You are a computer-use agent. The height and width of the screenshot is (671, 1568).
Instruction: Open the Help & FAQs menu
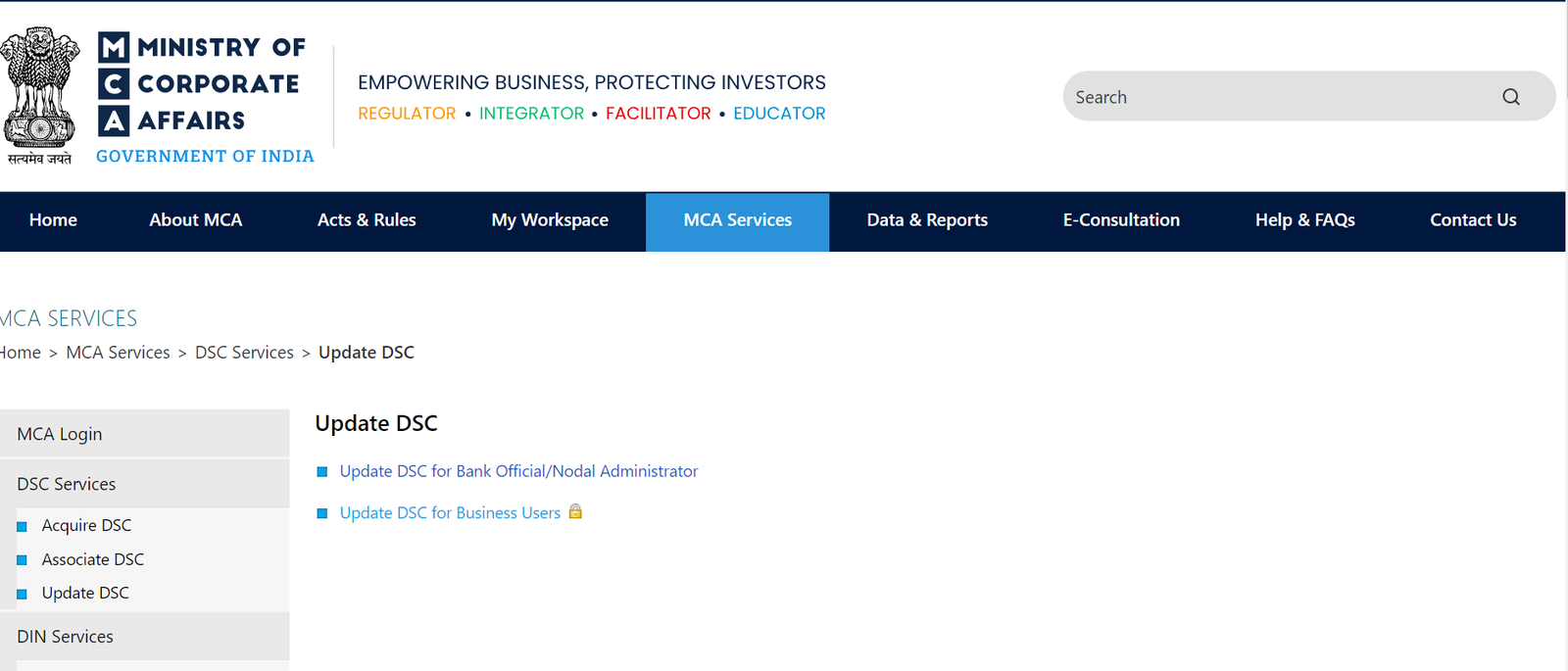click(1304, 220)
